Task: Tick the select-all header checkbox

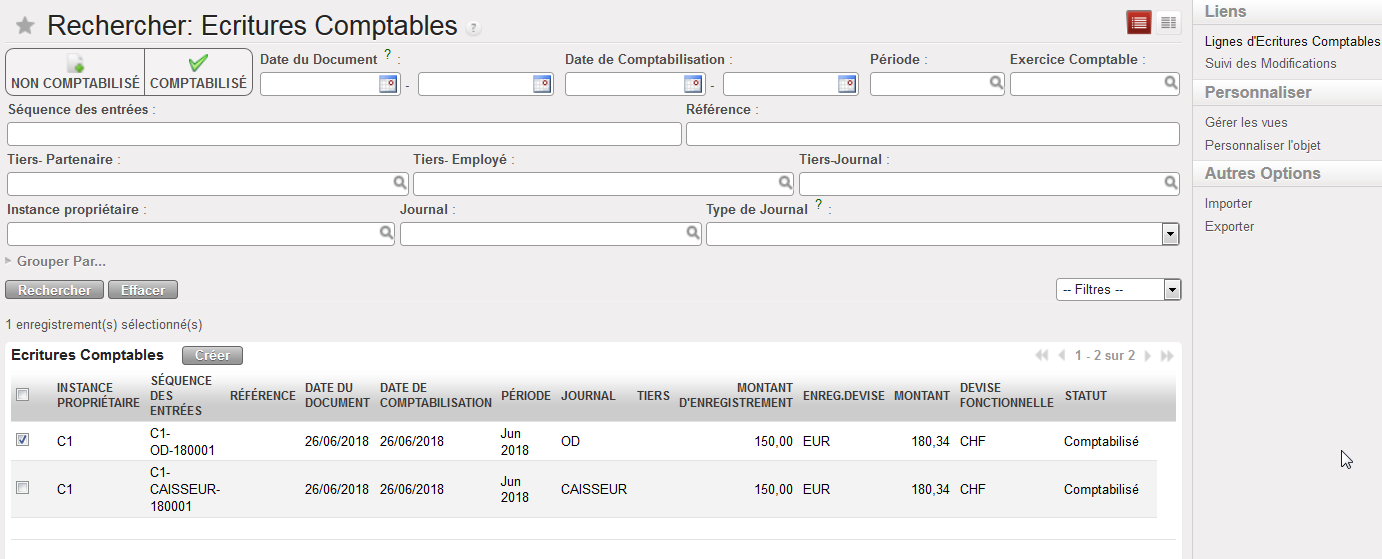Action: pos(23,395)
